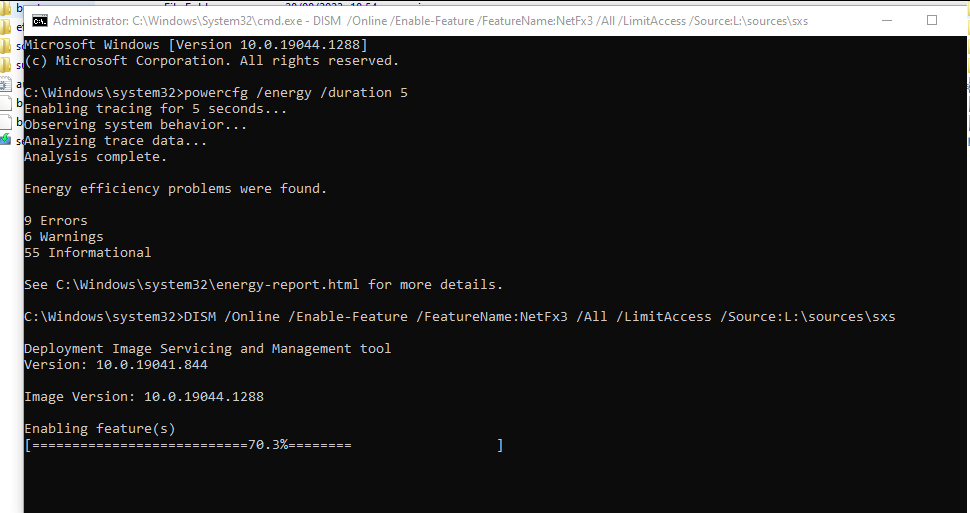
Task: Click the "Image Version: 10.0.19044.1288" line
Action: tap(144, 397)
